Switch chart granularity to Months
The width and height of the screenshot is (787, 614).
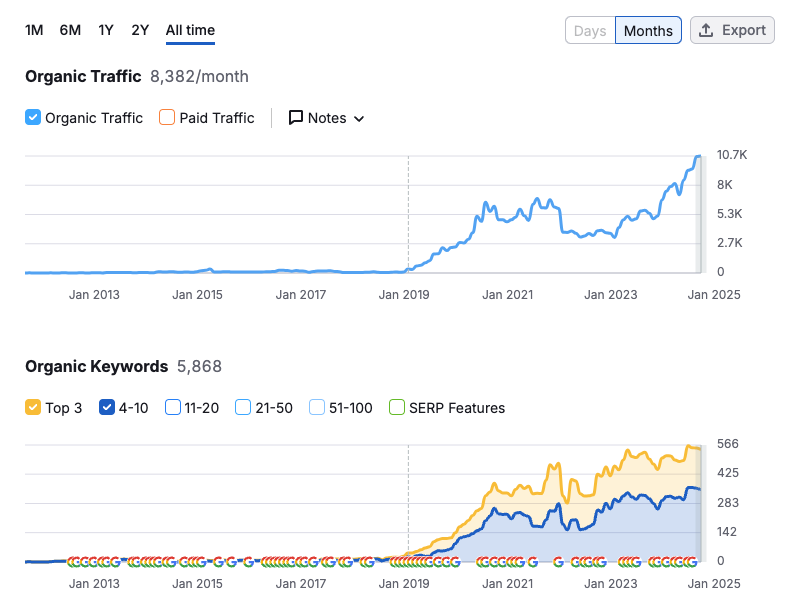pos(648,31)
